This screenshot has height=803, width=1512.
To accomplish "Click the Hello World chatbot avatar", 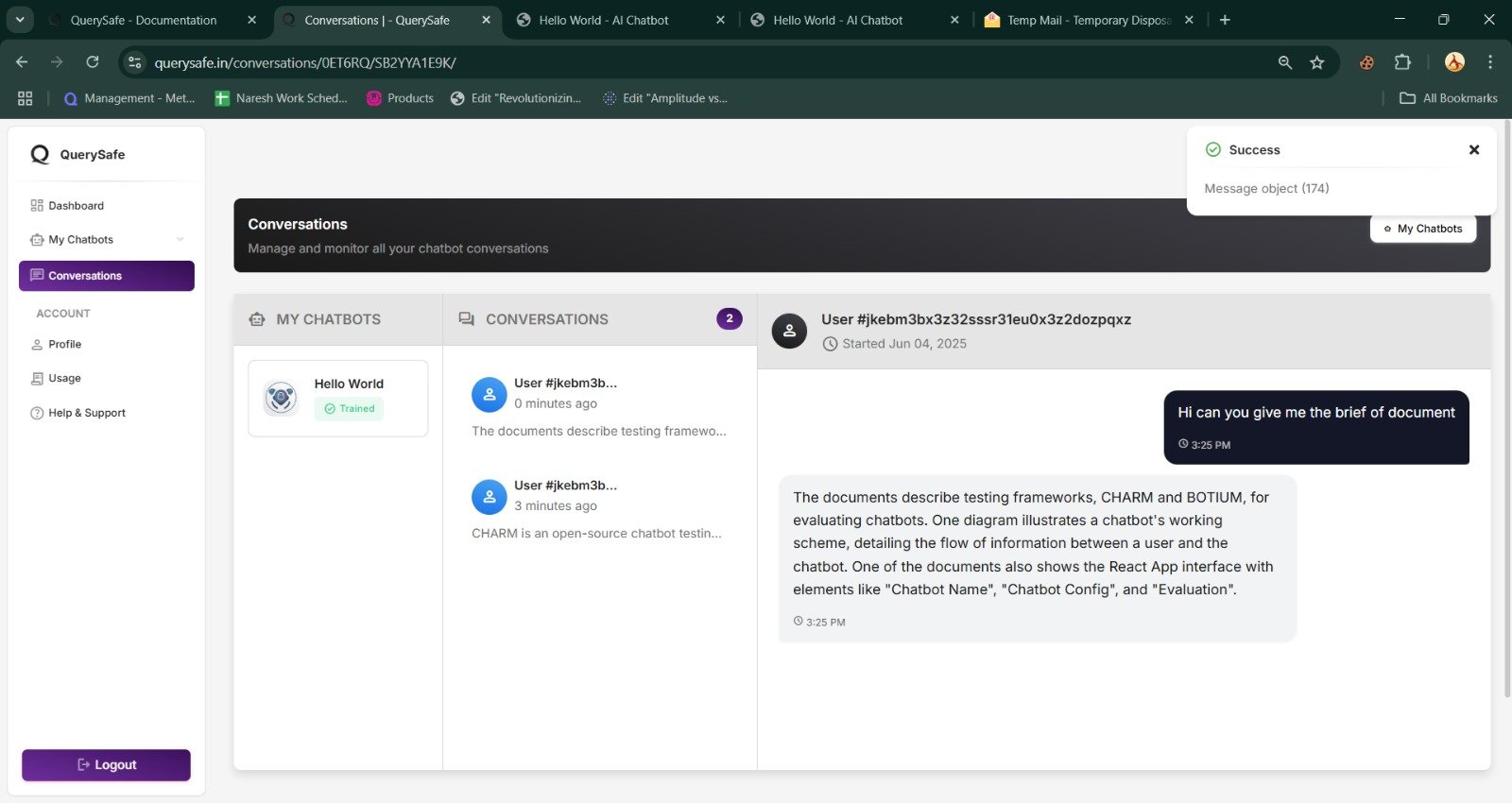I will tap(281, 398).
